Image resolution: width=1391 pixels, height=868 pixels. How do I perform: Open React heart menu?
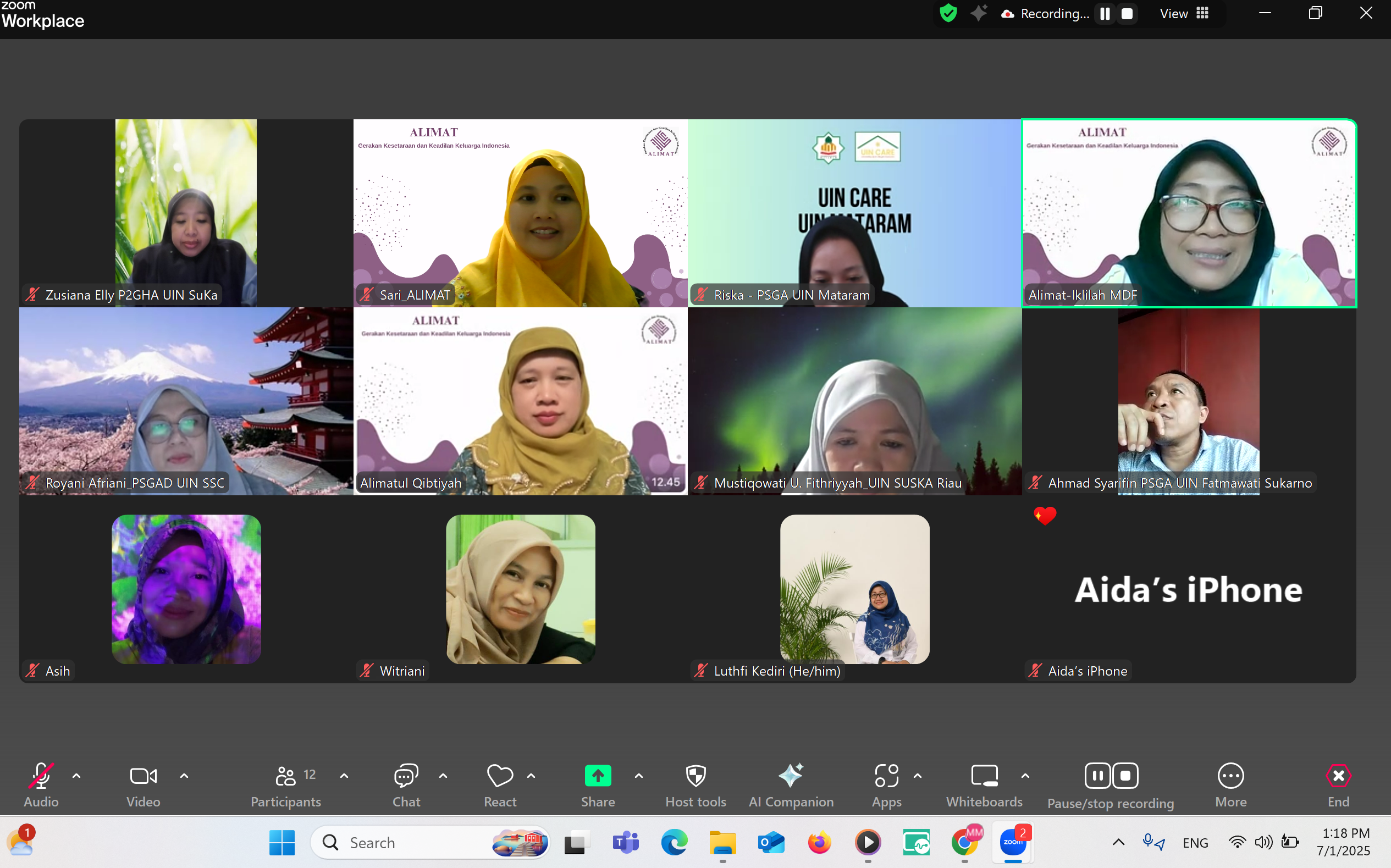[500, 785]
